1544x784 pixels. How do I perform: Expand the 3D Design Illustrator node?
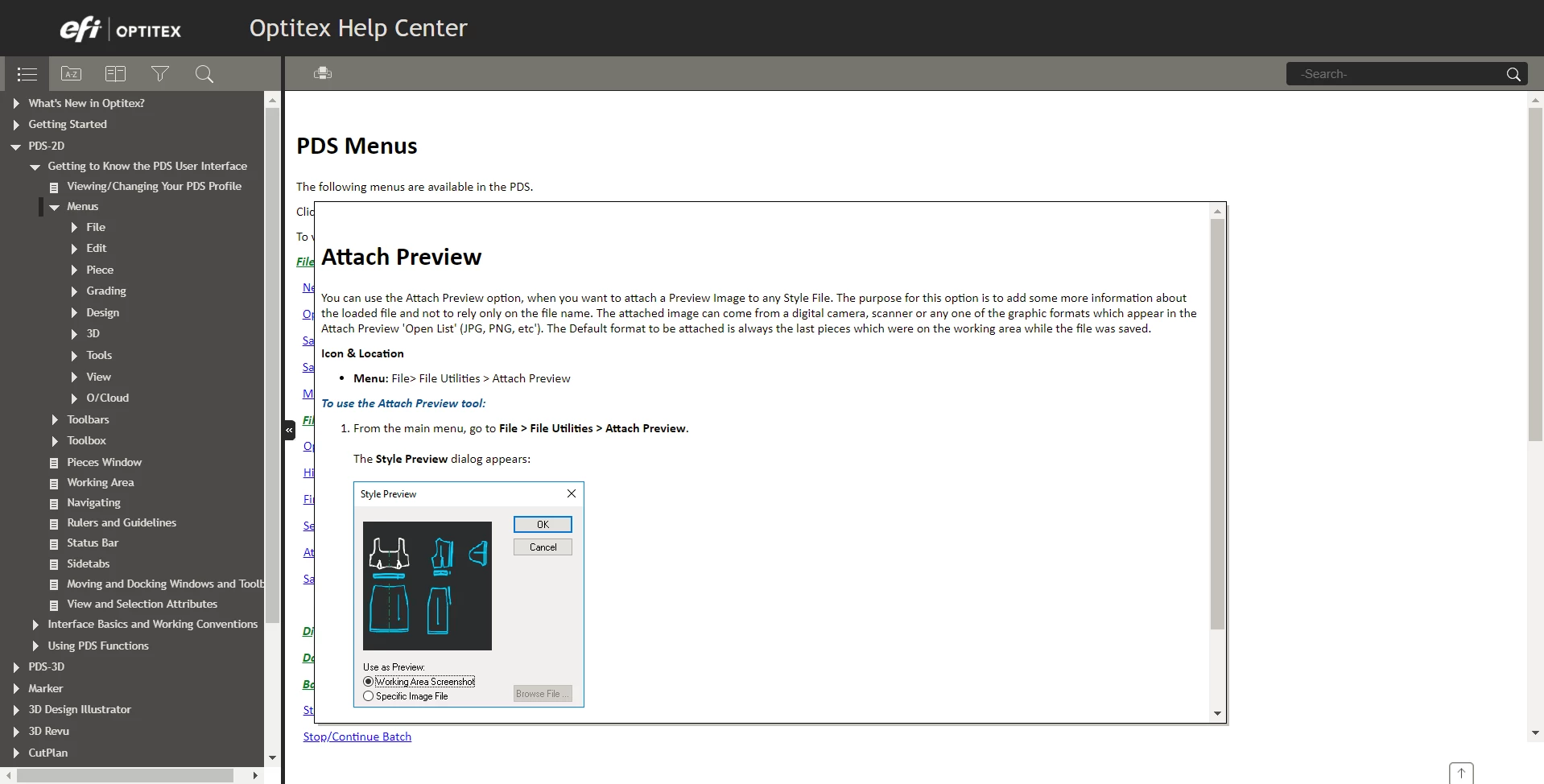coord(16,710)
